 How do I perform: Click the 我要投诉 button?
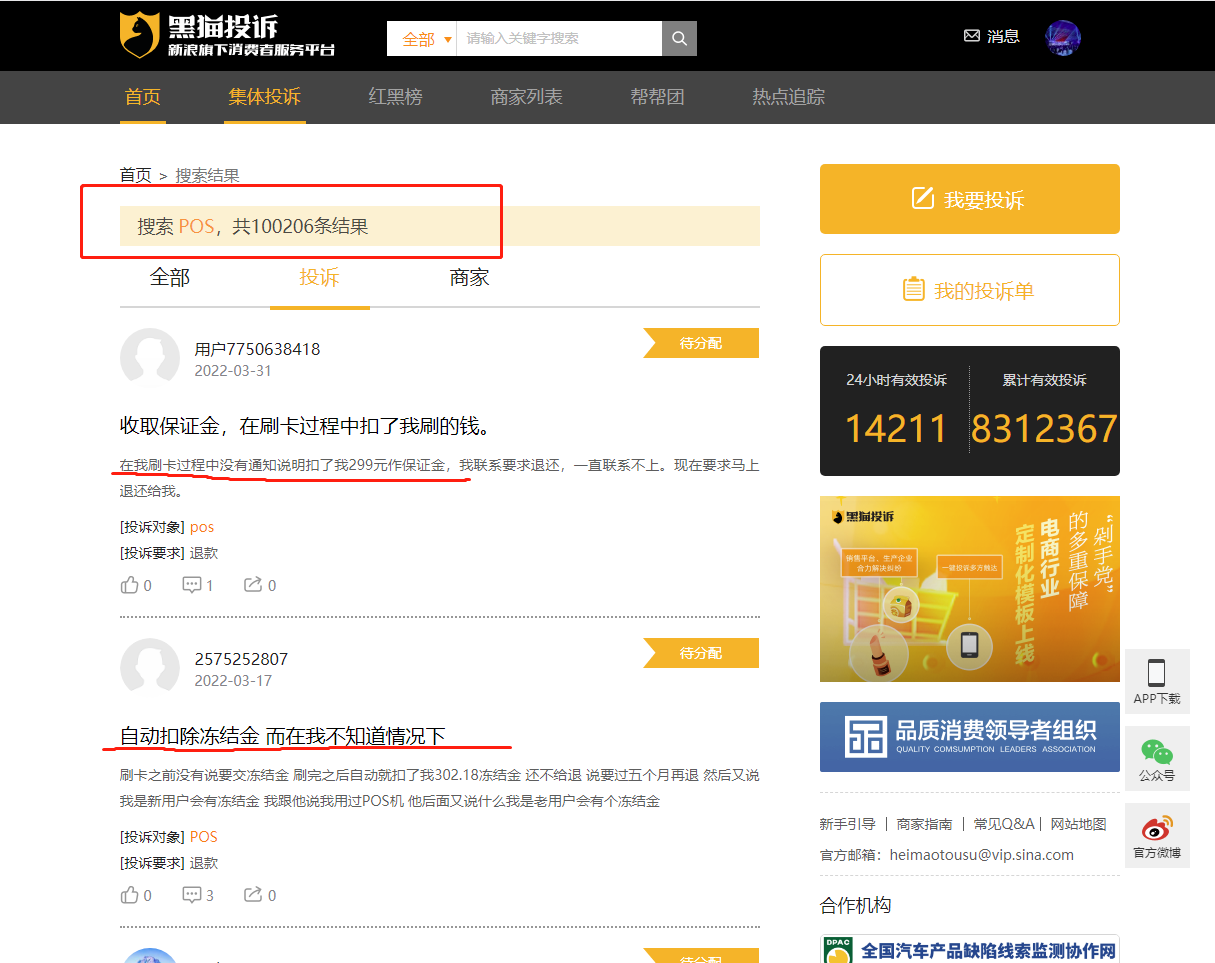point(970,199)
